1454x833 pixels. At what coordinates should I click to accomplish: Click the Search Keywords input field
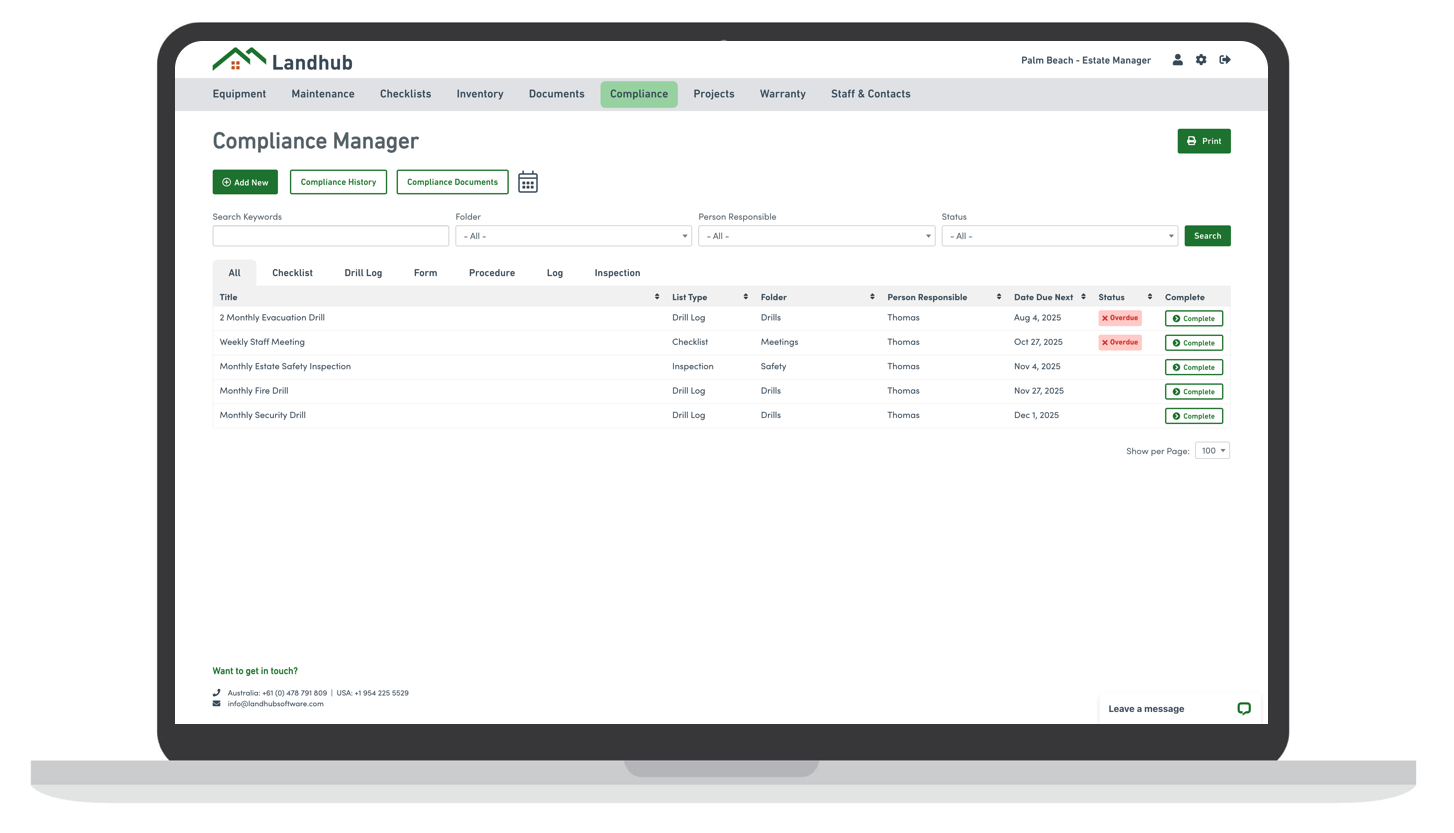tap(330, 236)
